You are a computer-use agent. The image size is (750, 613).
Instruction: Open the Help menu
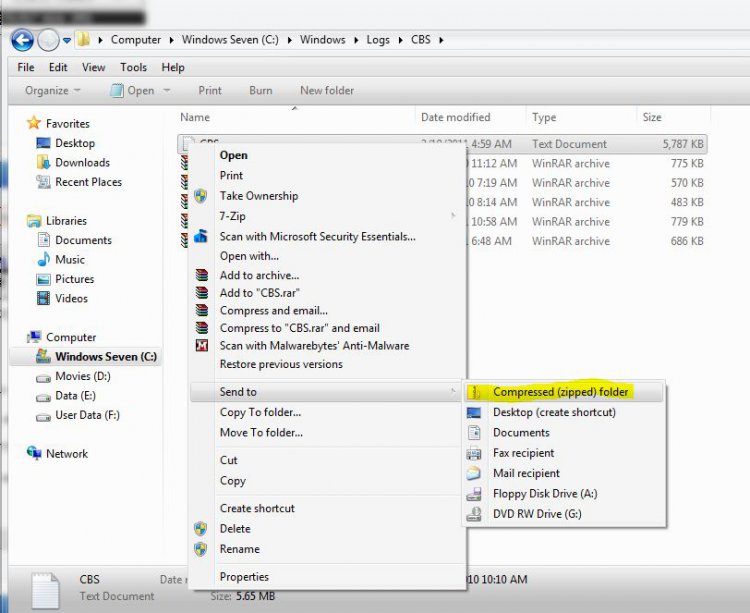click(173, 67)
